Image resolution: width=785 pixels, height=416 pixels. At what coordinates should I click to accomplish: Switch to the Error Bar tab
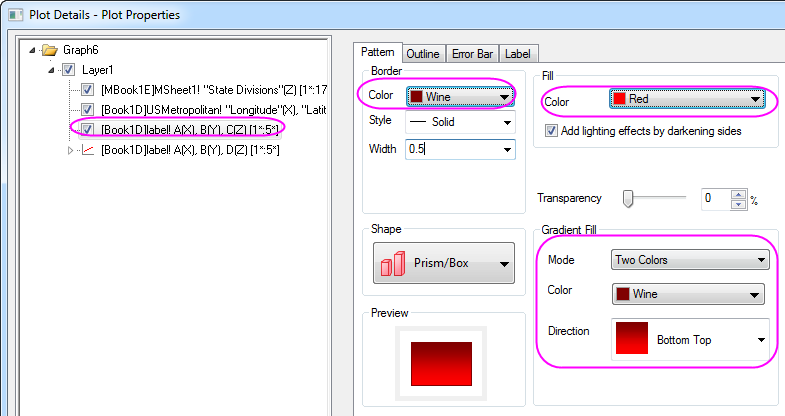tap(472, 54)
